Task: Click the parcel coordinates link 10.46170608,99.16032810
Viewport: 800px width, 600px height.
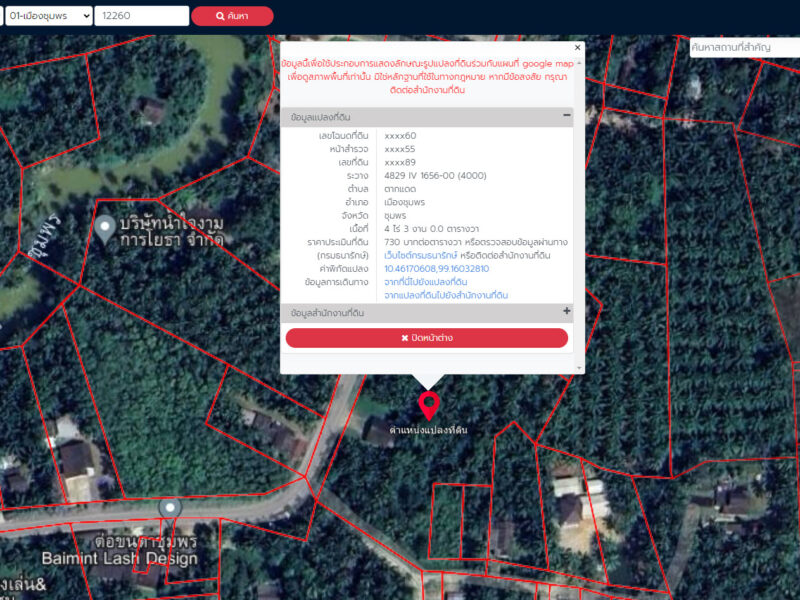Action: (x=436, y=269)
